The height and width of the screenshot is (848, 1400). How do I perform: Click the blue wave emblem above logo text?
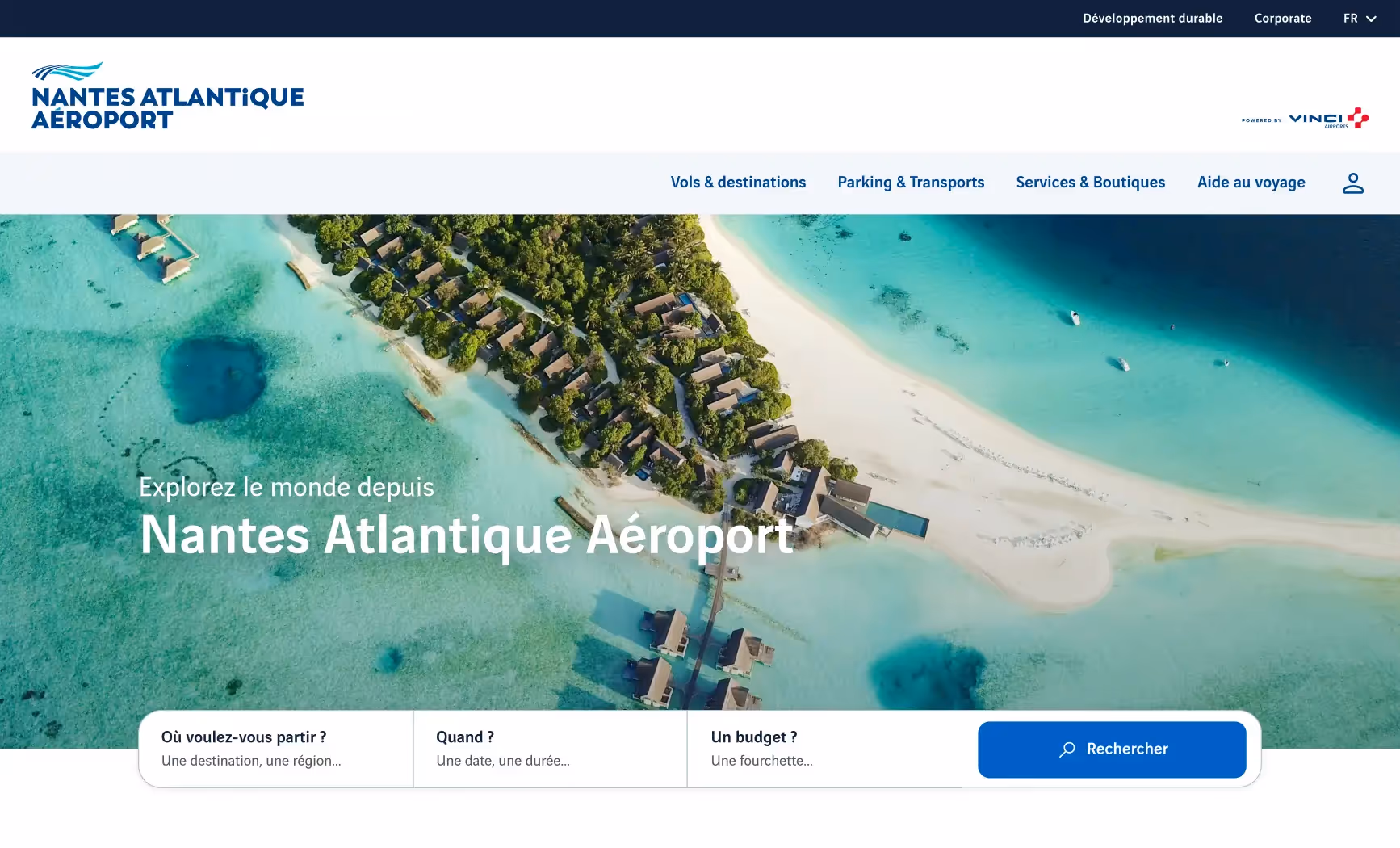point(68,71)
